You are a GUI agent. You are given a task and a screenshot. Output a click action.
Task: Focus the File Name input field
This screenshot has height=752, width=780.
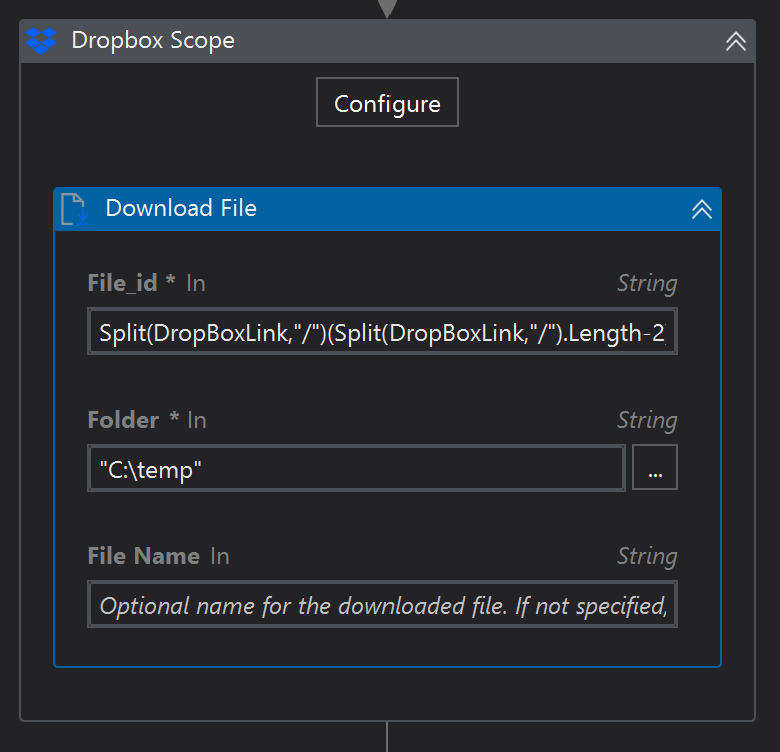coord(382,604)
